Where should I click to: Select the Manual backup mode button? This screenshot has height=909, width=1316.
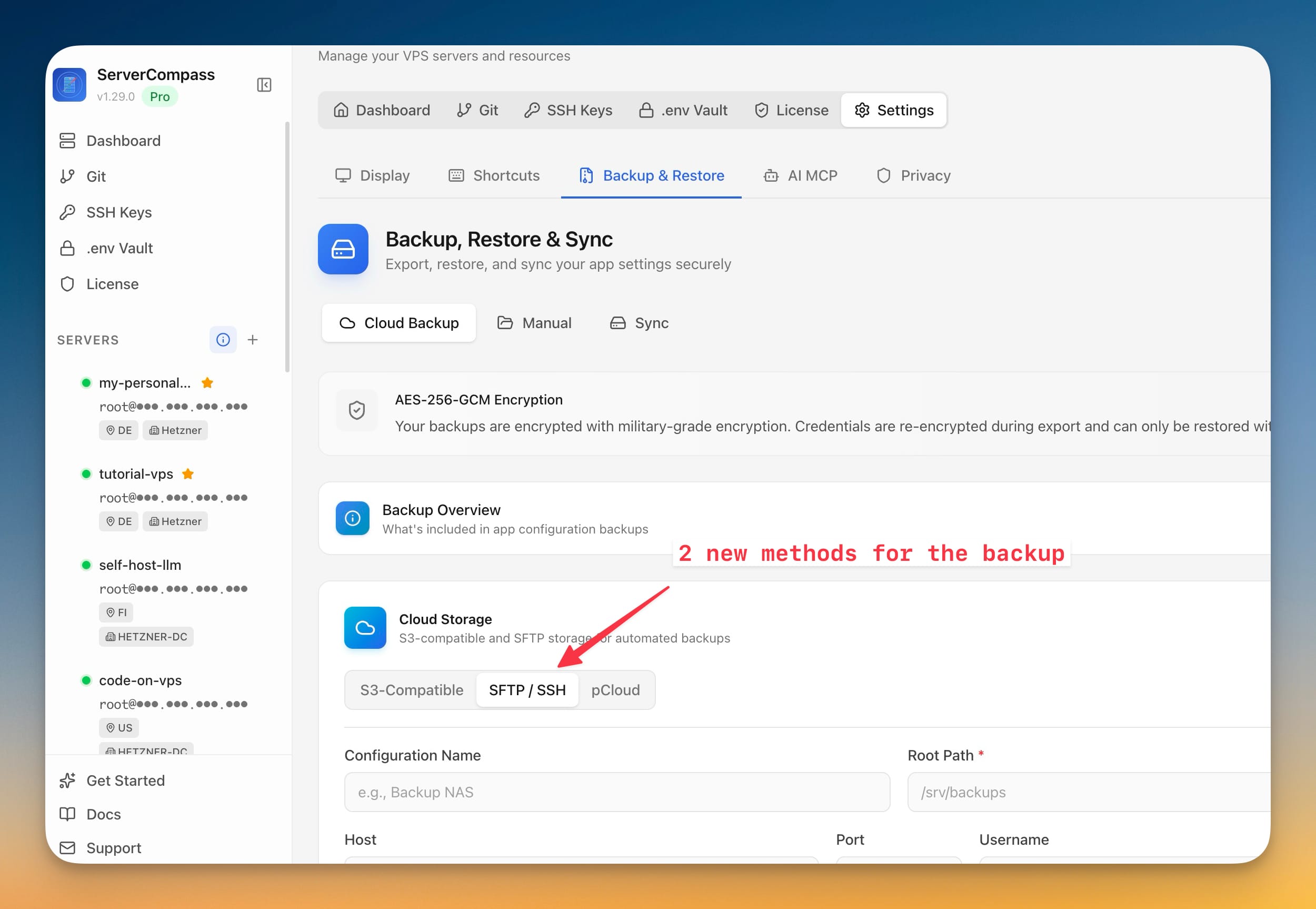click(534, 323)
